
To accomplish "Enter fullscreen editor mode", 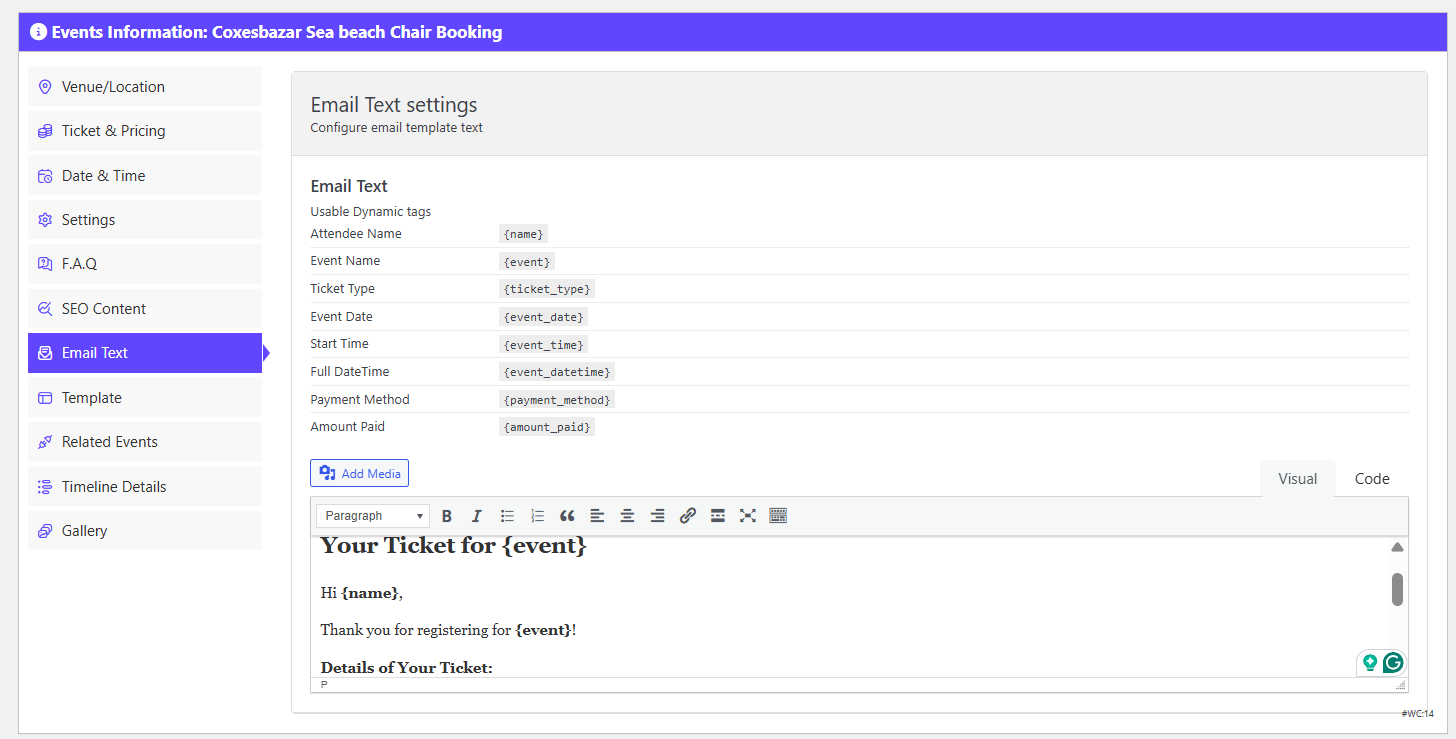I will point(747,516).
